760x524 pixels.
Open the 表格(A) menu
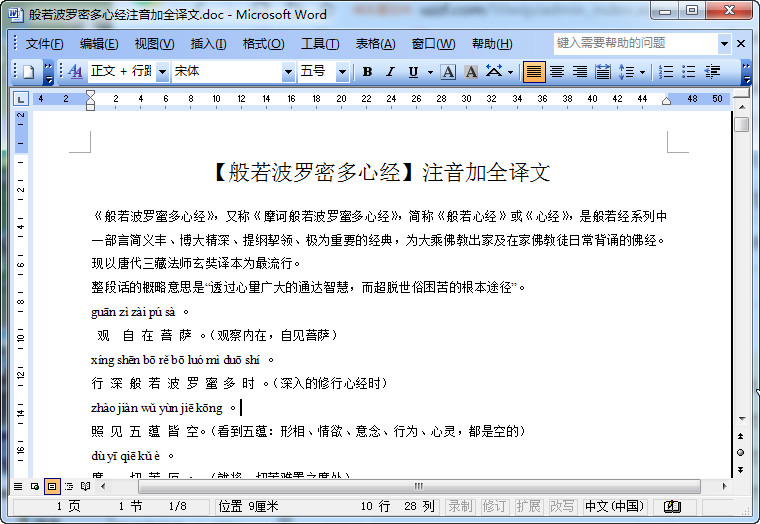(x=375, y=44)
